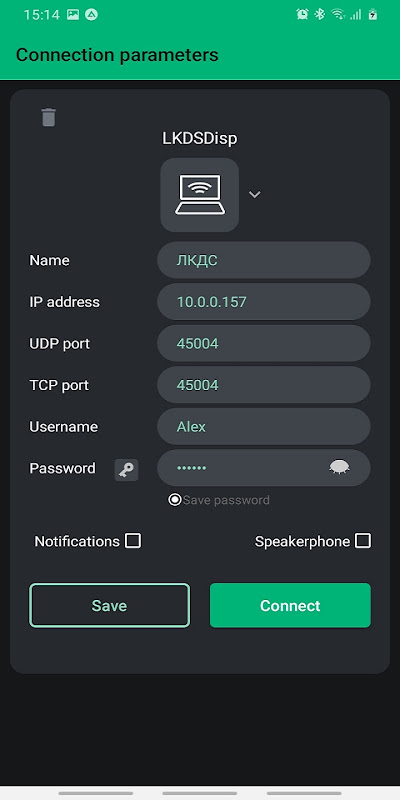400x800 pixels.
Task: Edit the Name field containing ЛКДС
Action: click(264, 260)
